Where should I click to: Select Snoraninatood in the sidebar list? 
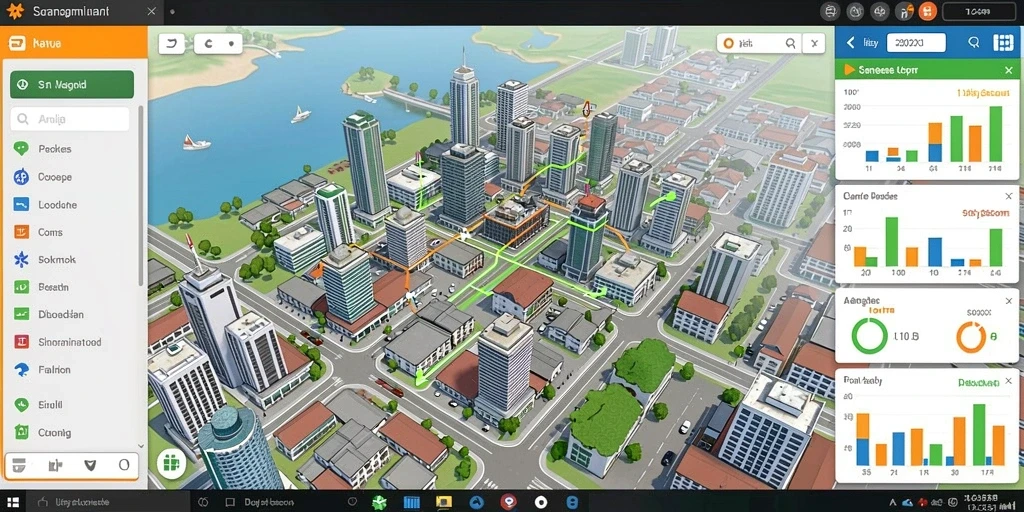click(57, 342)
